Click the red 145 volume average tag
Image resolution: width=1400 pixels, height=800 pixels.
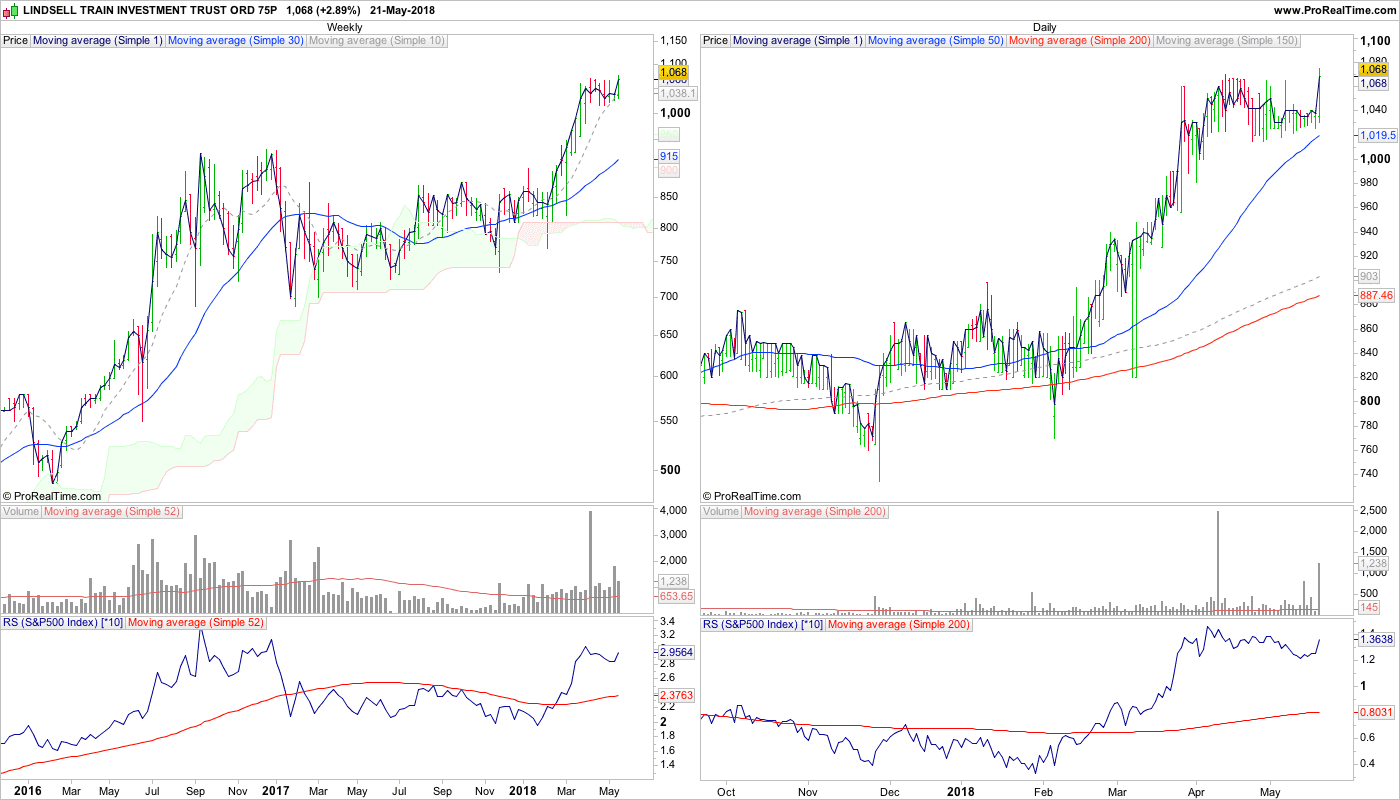(1370, 607)
